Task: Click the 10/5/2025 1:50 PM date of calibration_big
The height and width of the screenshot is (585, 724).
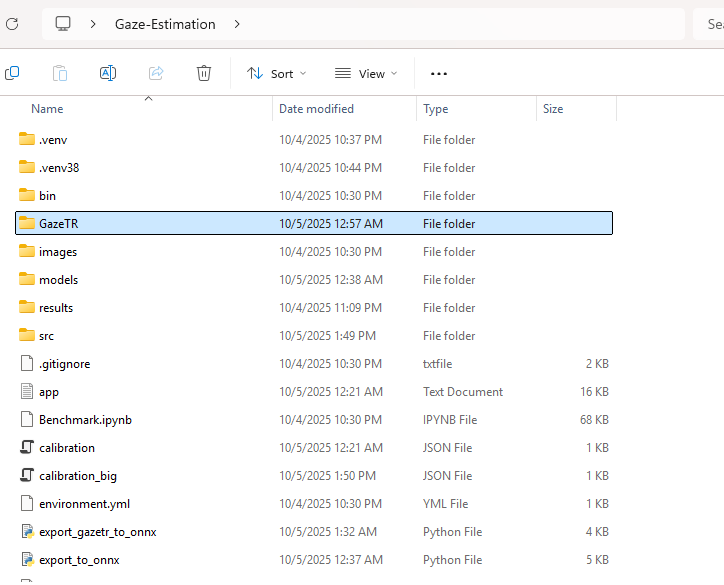Action: [327, 476]
